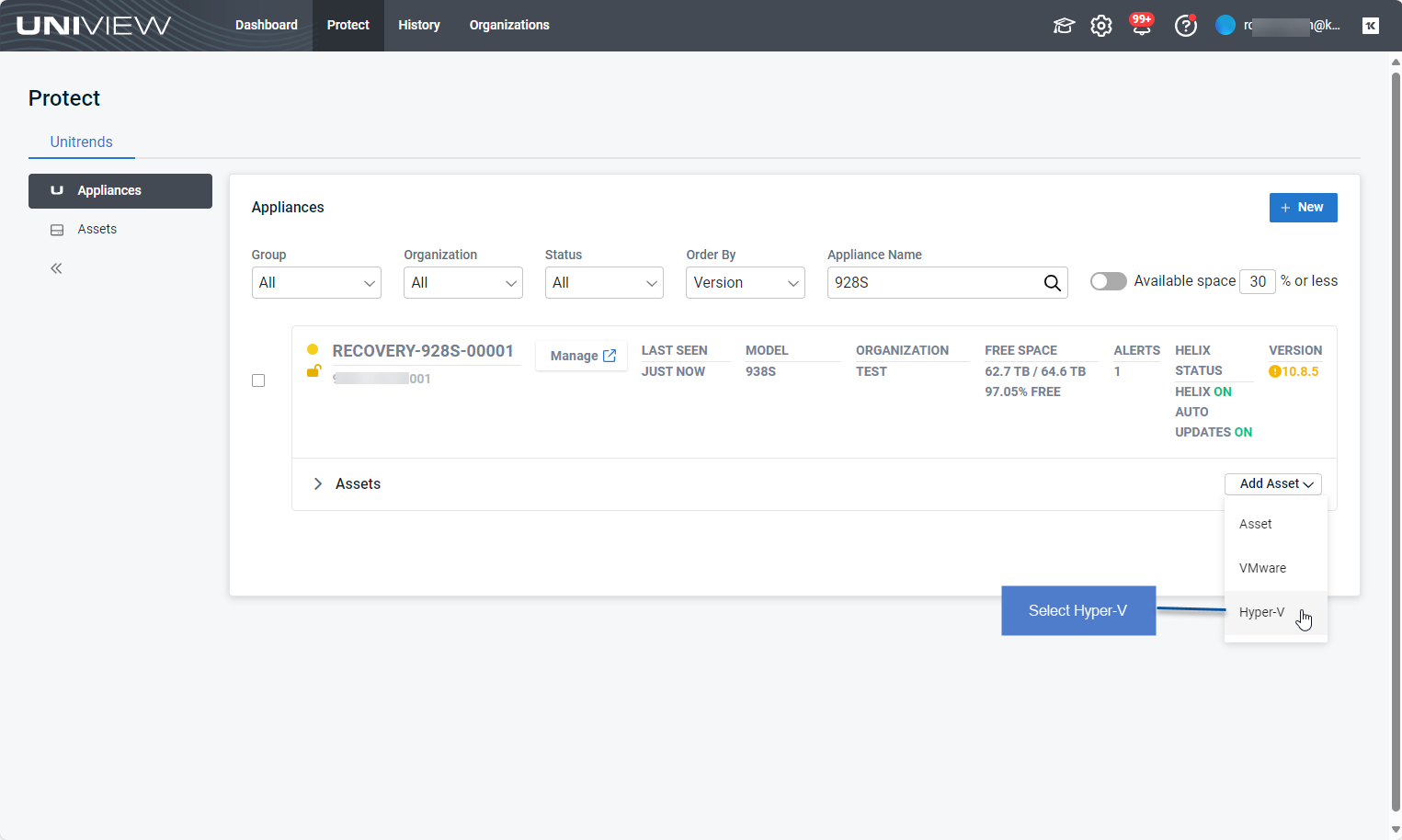Click the yellow status dot of RECOVERY-928S-00001
This screenshot has height=840, width=1402.
(x=313, y=349)
